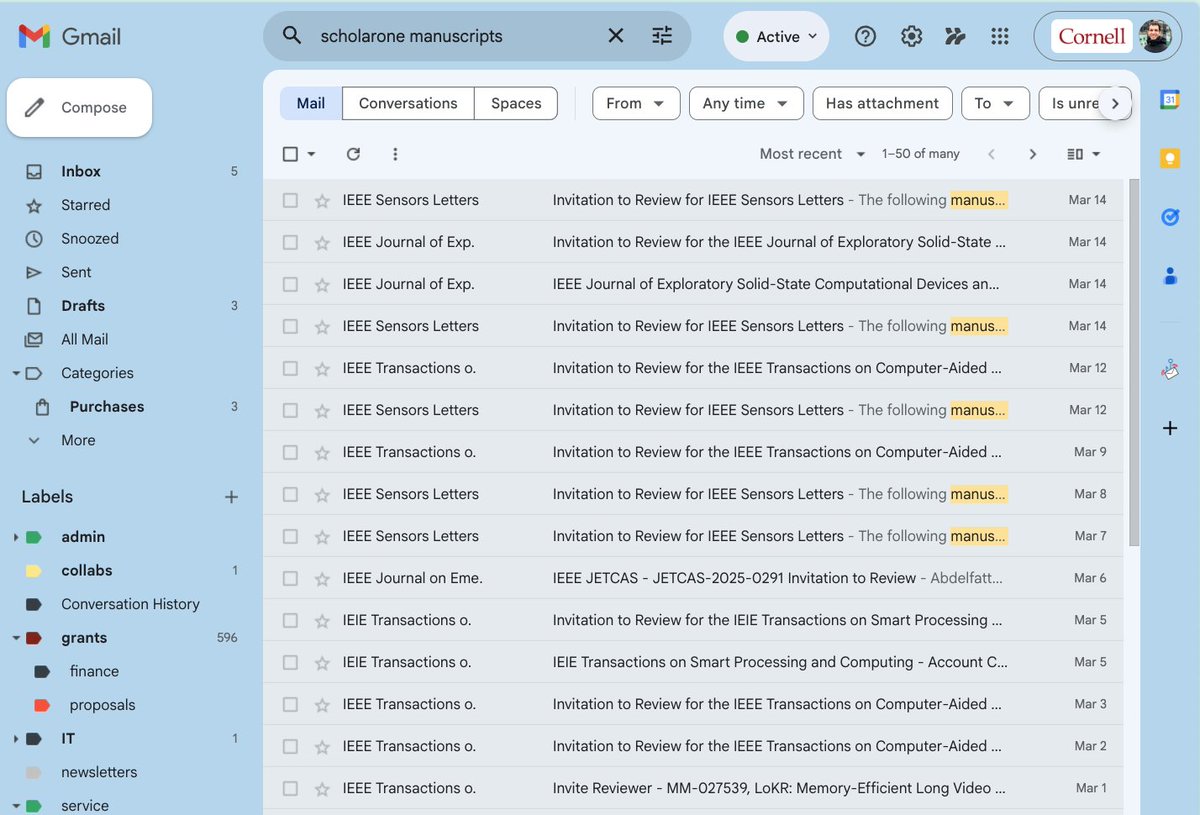
Task: Open the Any time filter dropdown
Action: (x=745, y=103)
